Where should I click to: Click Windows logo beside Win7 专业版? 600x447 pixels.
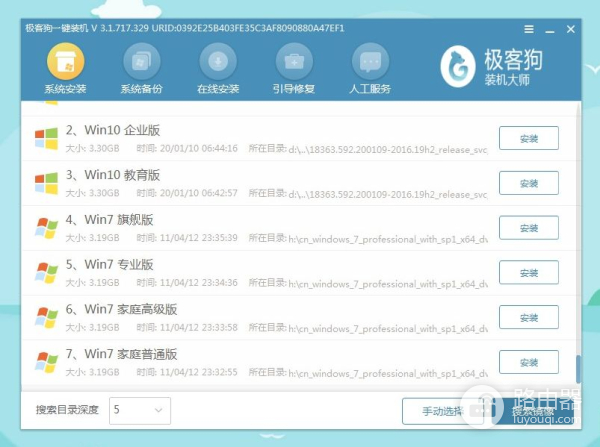pyautogui.click(x=46, y=272)
